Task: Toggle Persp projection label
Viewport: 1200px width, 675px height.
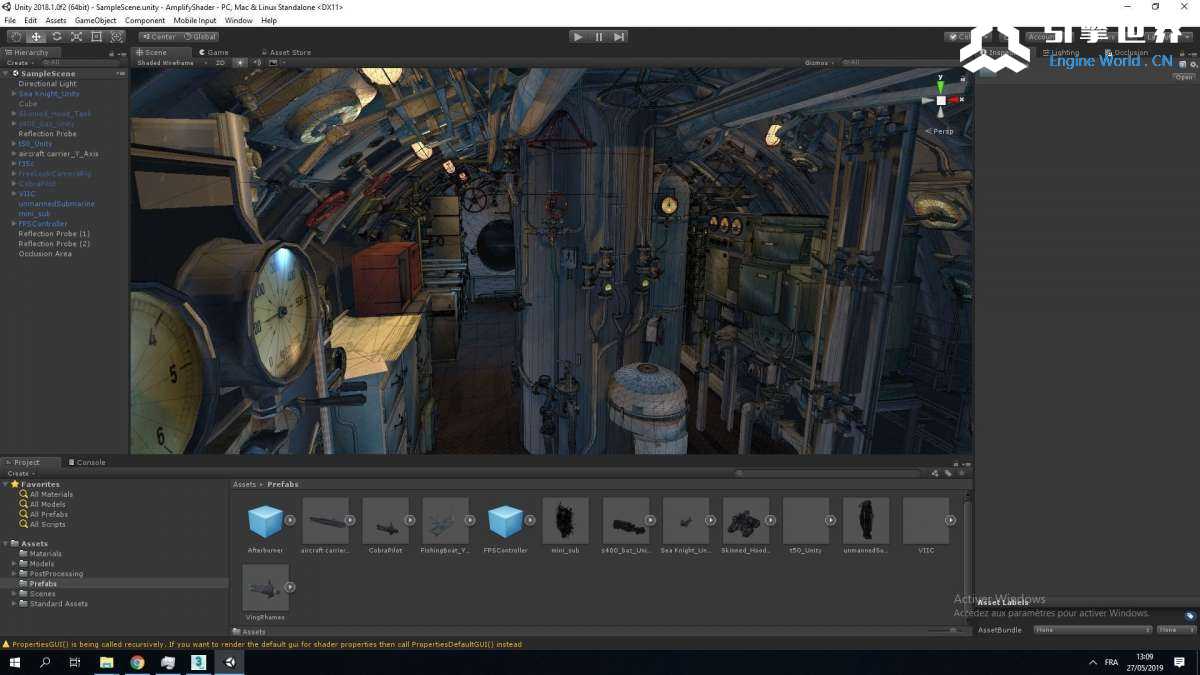Action: click(940, 131)
